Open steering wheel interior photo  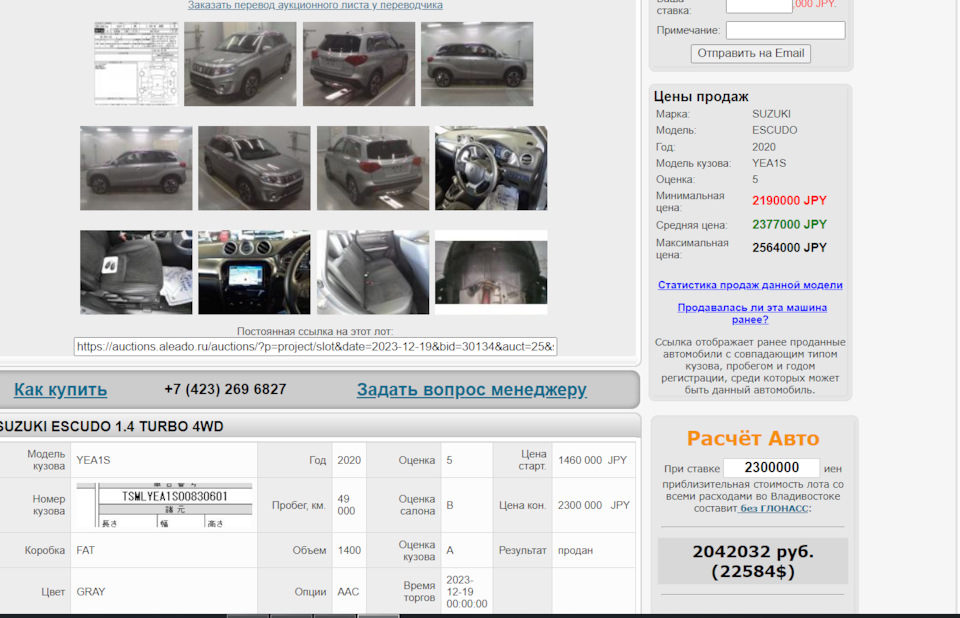click(491, 168)
